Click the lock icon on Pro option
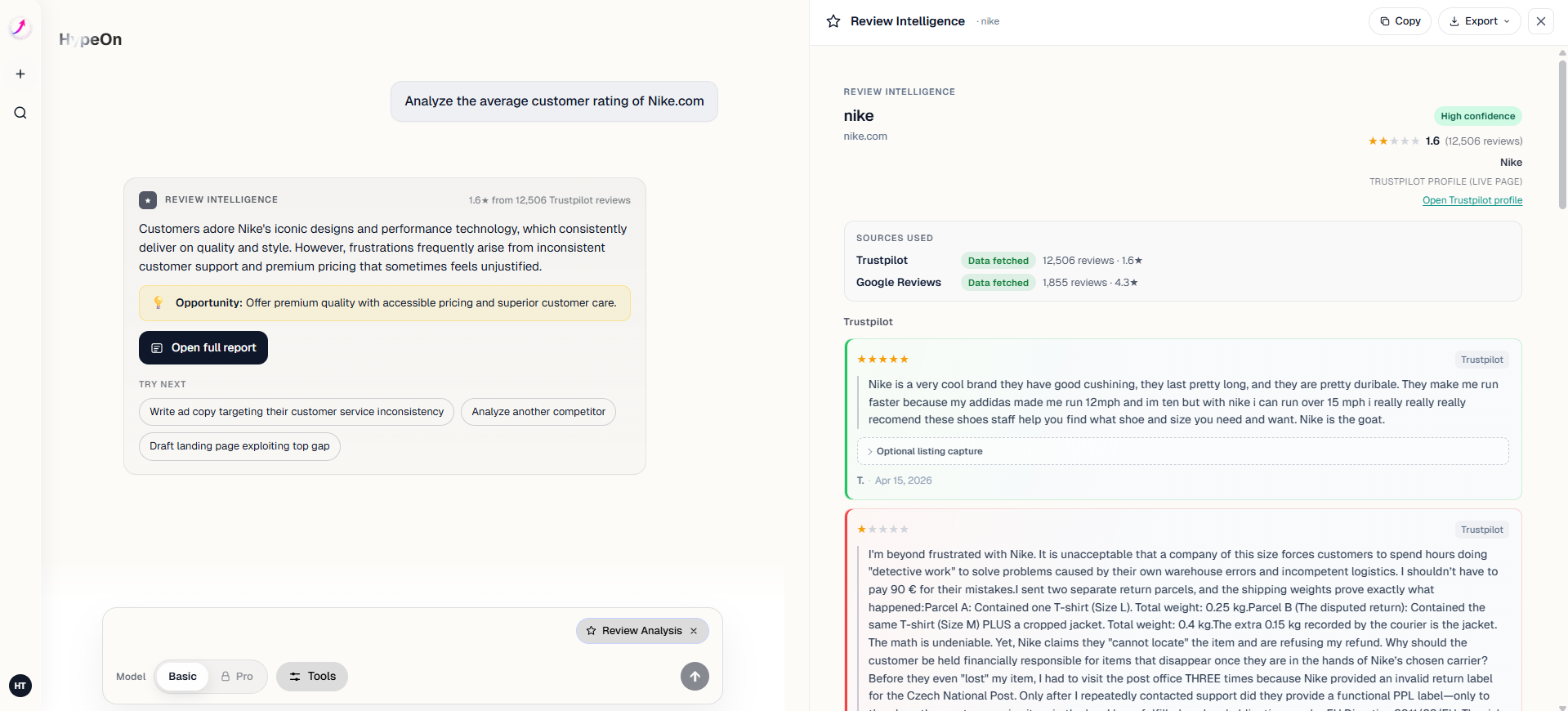 226,677
